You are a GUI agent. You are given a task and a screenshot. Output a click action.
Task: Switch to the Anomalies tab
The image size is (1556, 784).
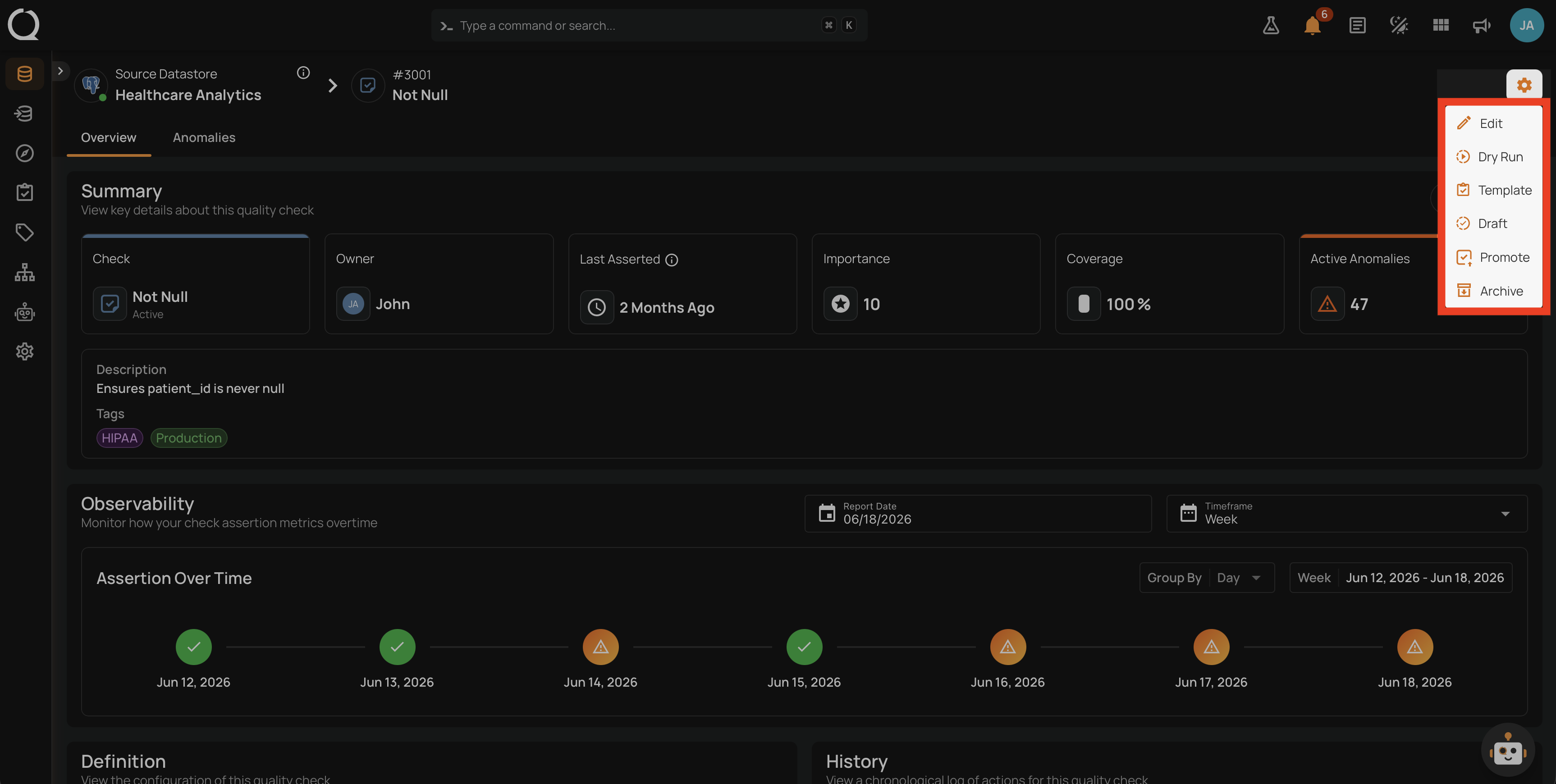pyautogui.click(x=204, y=138)
